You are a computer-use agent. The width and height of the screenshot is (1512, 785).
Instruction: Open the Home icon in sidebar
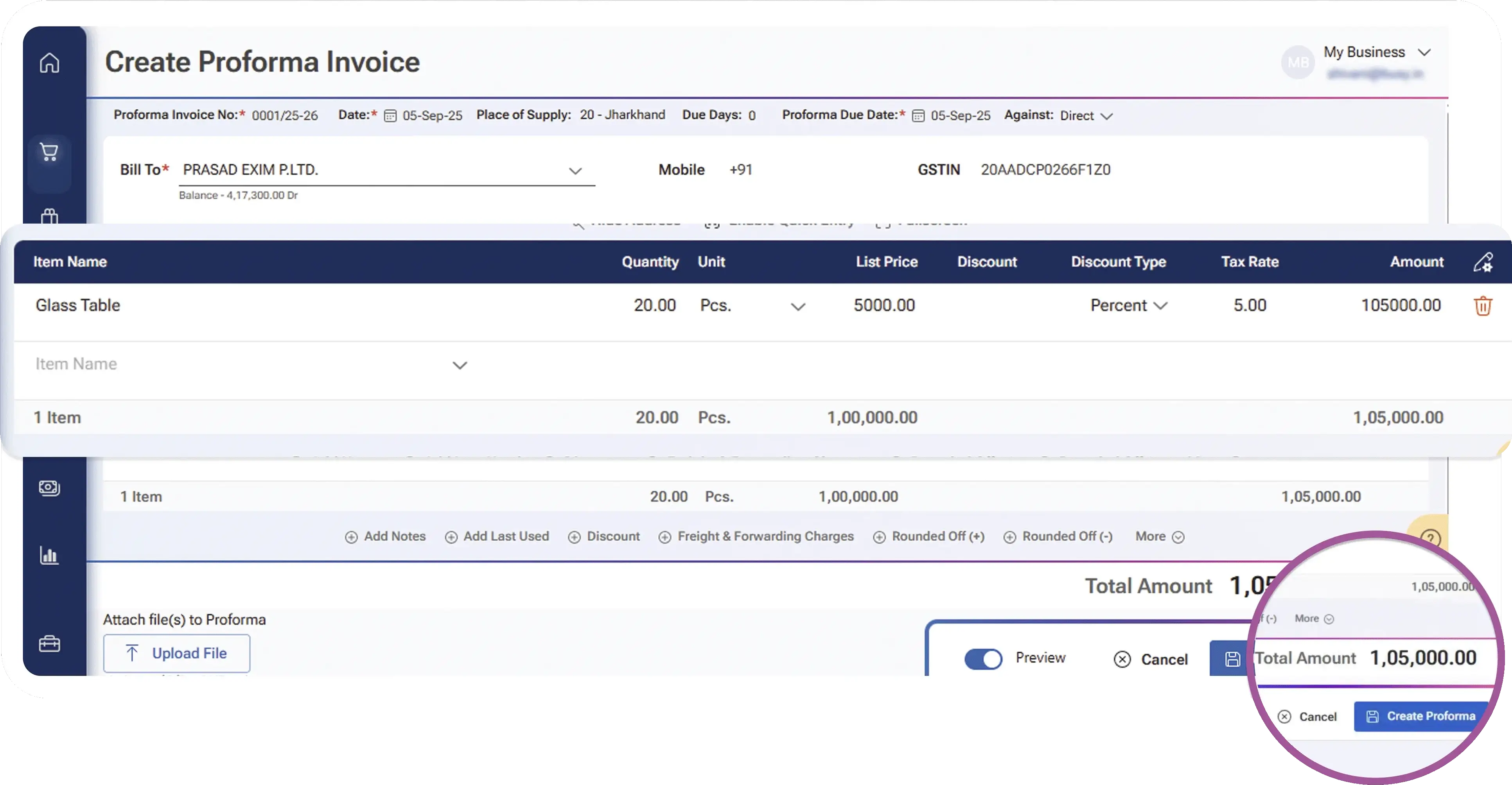coord(49,63)
